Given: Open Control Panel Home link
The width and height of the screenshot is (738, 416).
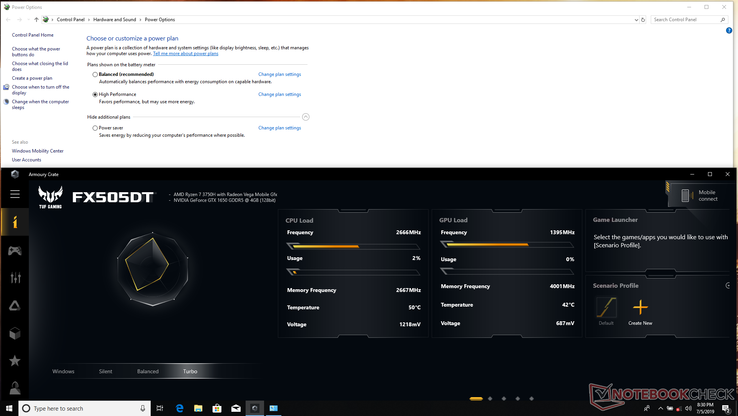Looking at the screenshot, I should pos(32,35).
